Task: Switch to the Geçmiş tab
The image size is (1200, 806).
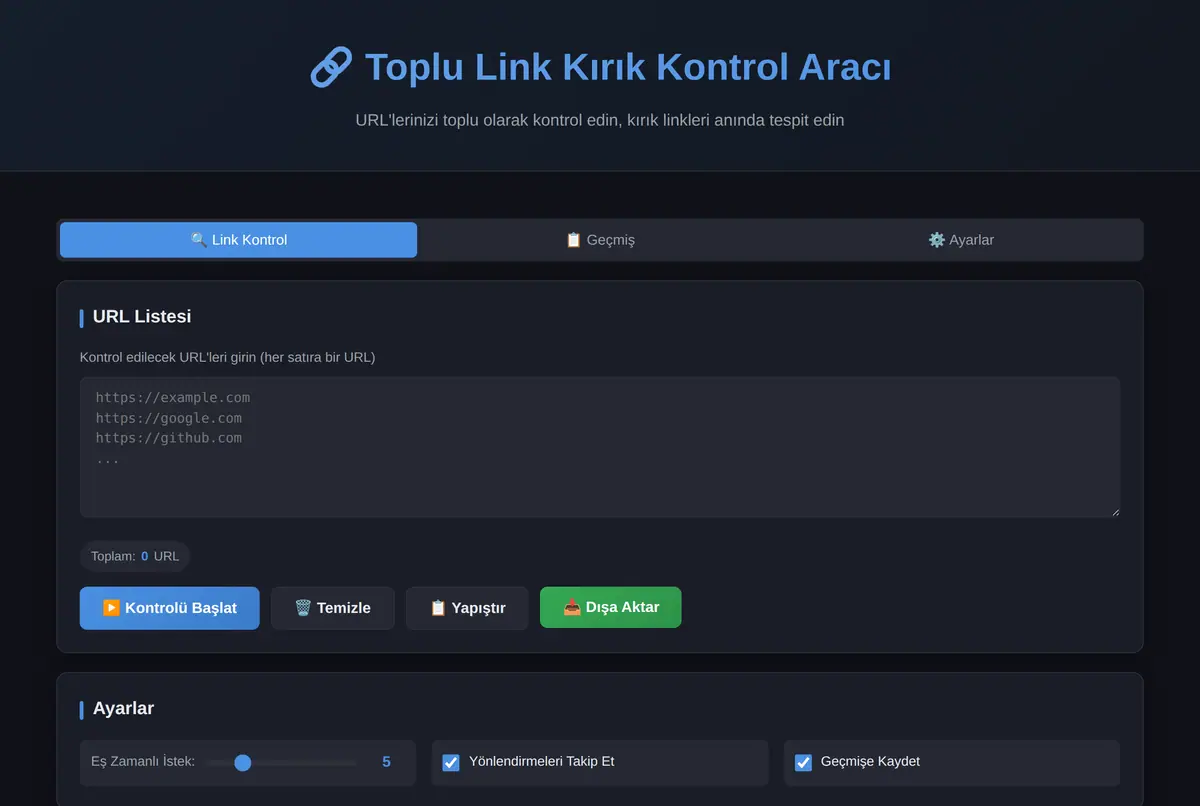Action: [x=600, y=240]
